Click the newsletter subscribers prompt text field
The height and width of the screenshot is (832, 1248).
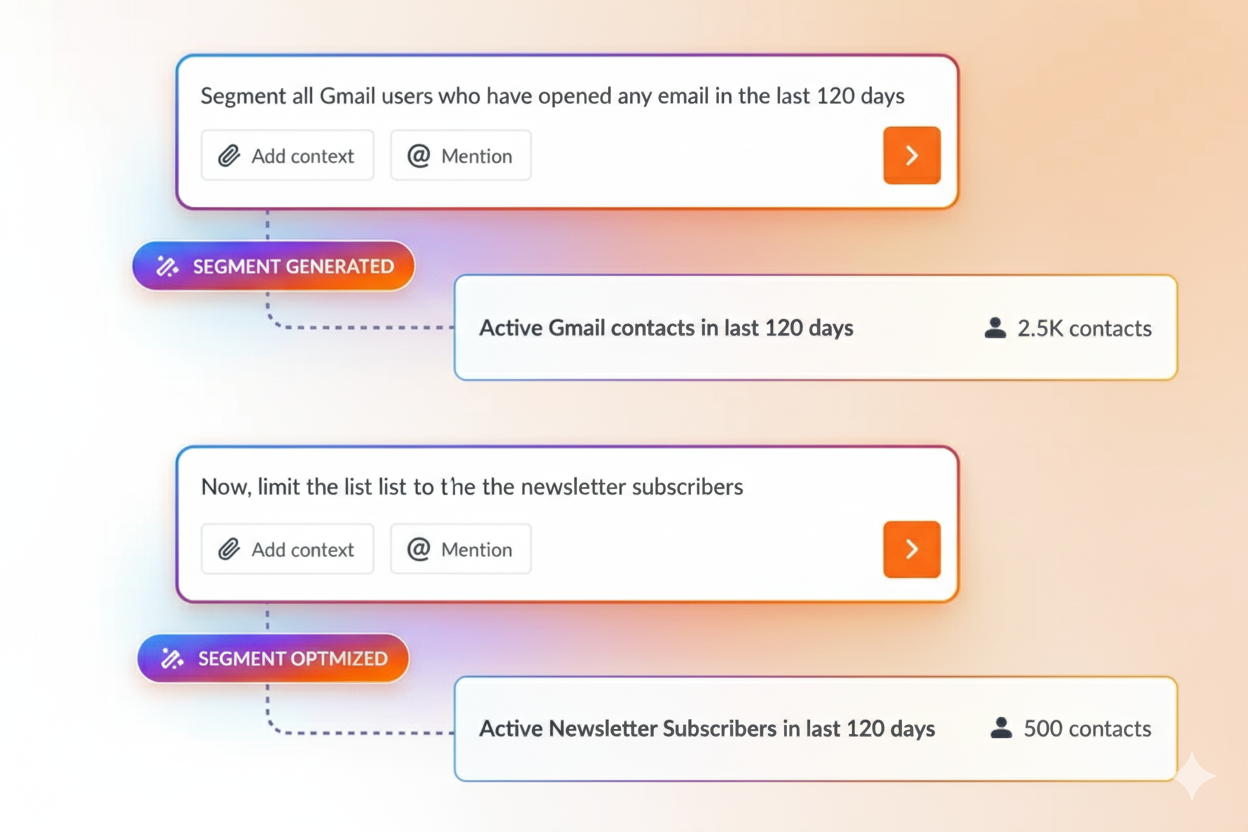[470, 487]
